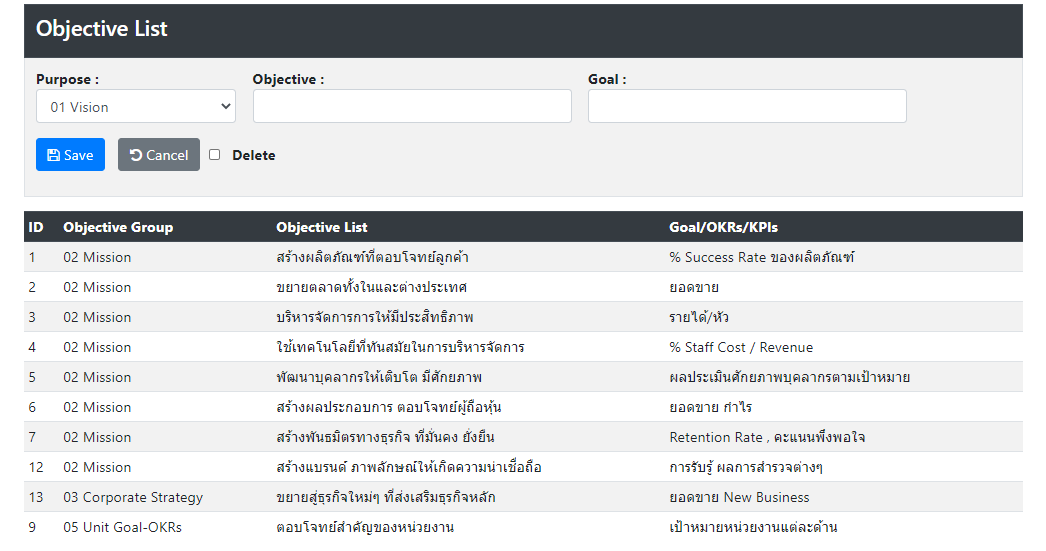Click the Objective Group column header
1046x551 pixels.
(118, 227)
